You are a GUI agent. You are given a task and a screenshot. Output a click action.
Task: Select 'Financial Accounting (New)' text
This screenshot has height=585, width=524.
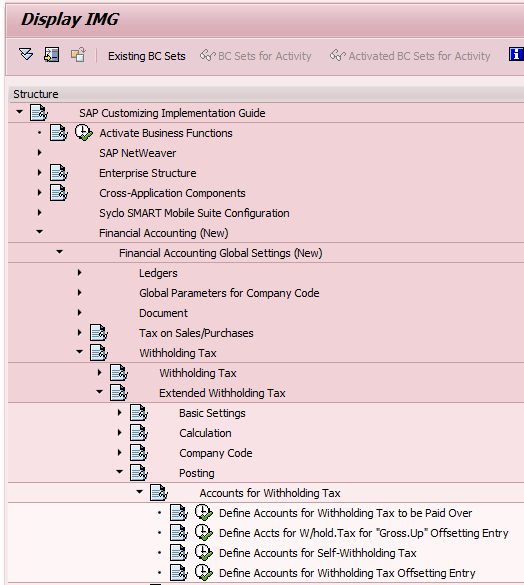[x=163, y=233]
